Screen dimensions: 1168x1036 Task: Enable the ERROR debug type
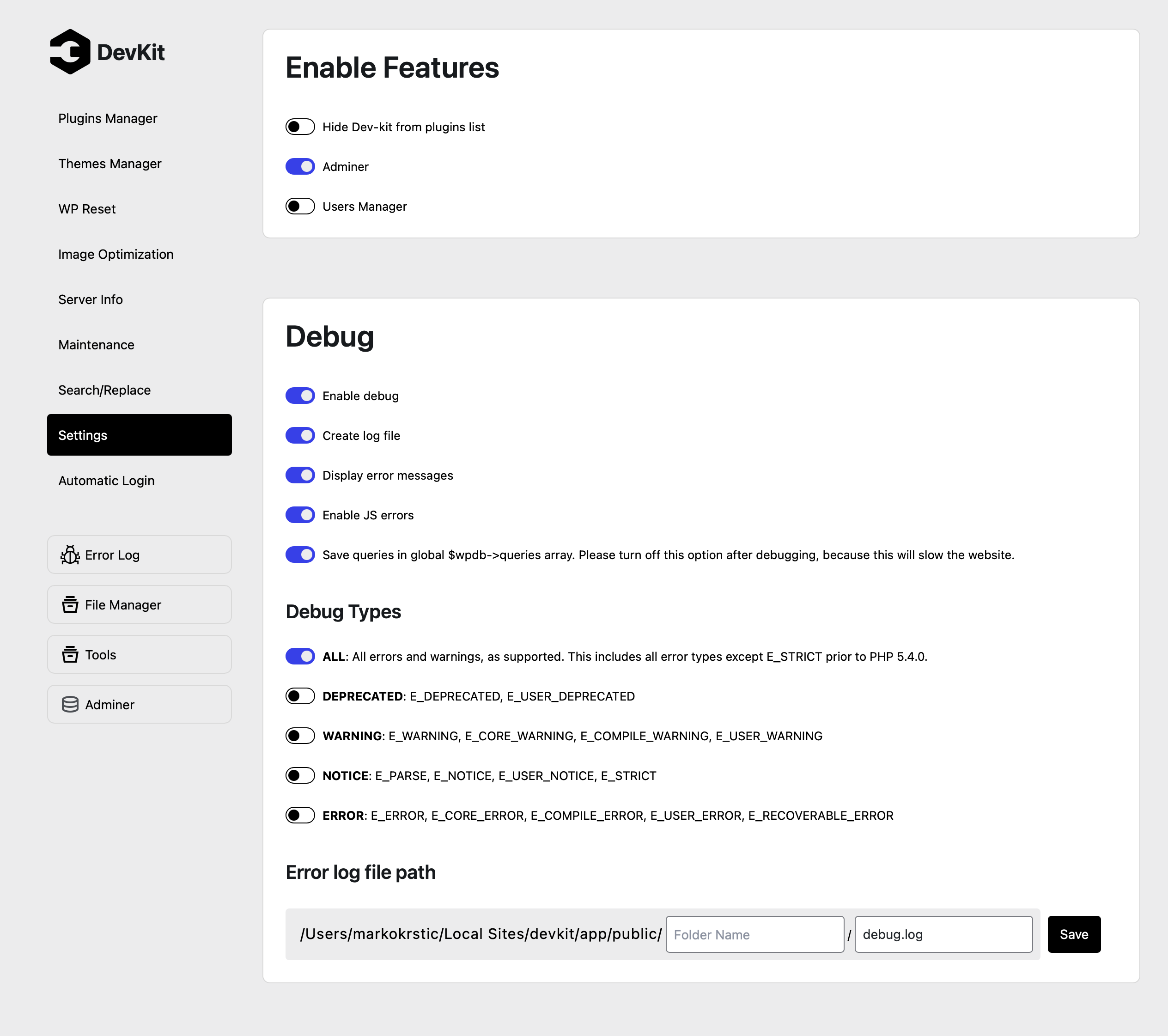coord(300,815)
